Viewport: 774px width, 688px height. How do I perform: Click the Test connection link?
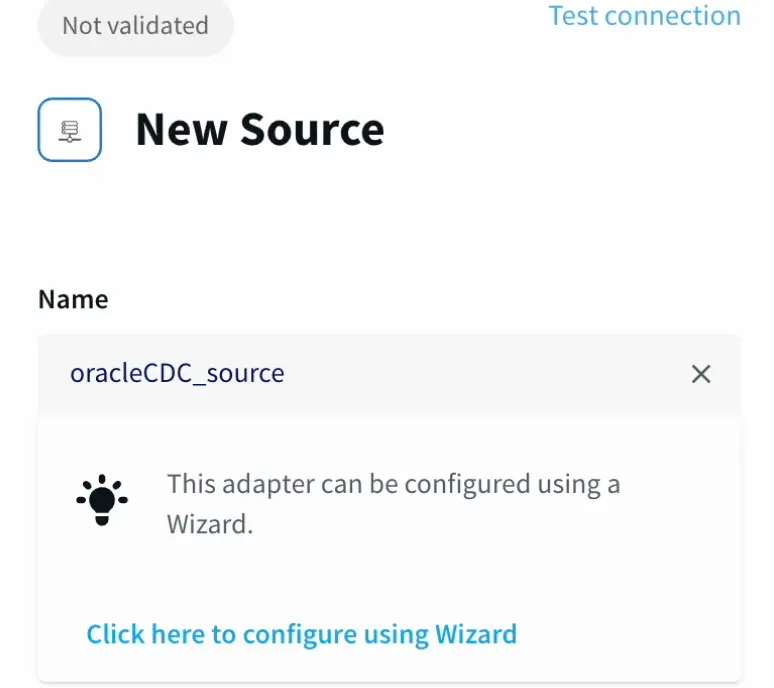[x=644, y=16]
